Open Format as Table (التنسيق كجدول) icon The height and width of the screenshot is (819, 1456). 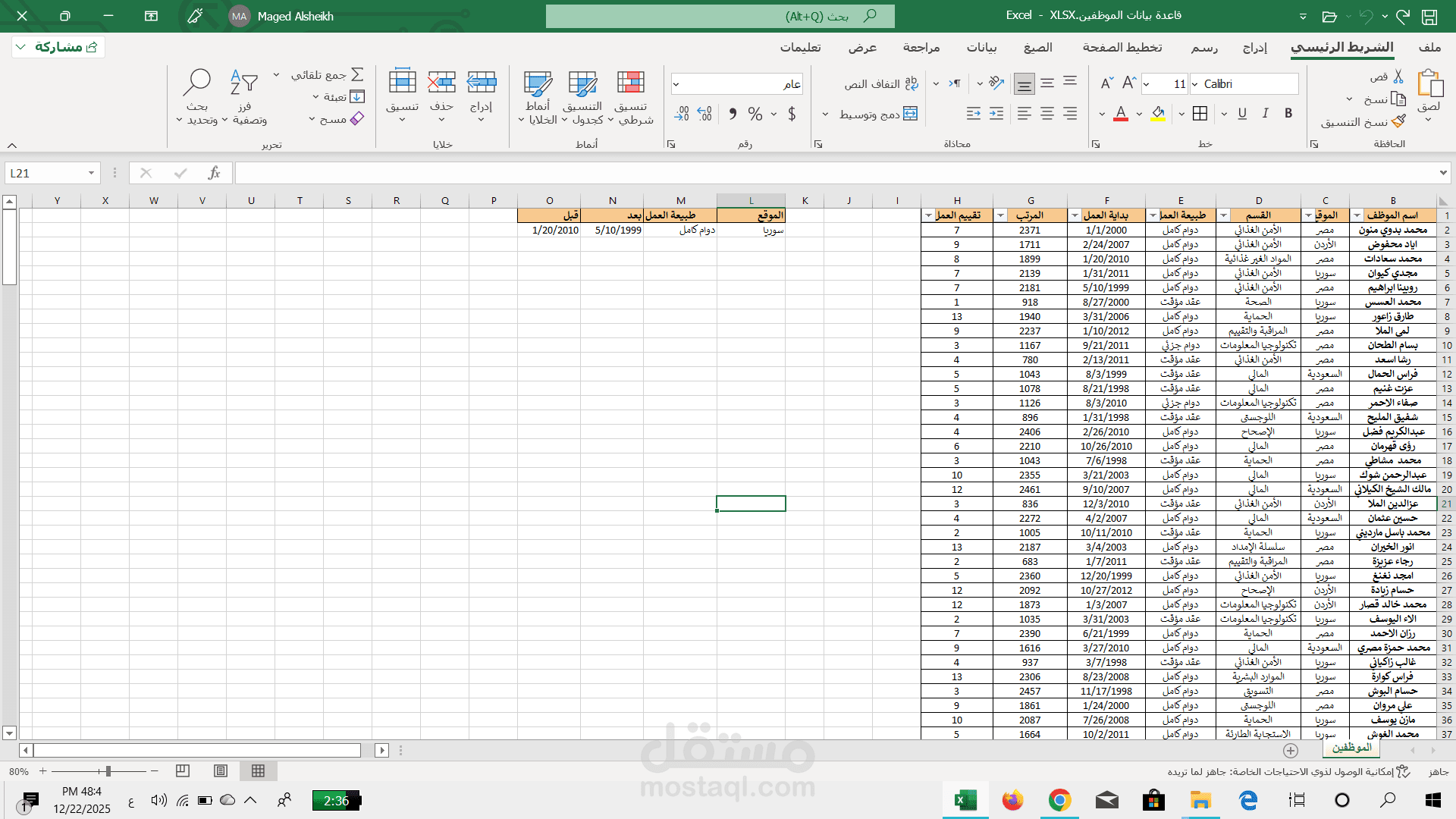[x=582, y=83]
